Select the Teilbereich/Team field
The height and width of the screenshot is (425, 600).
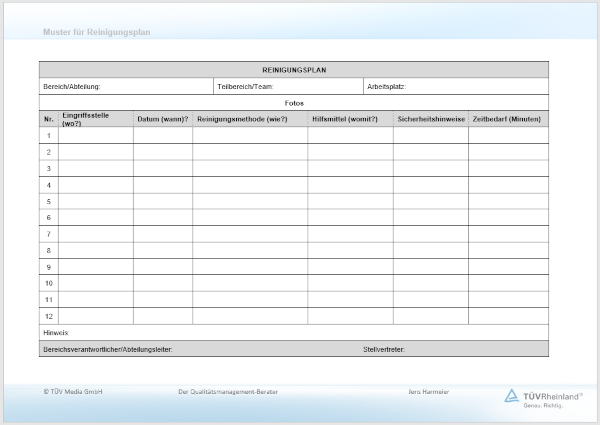pyautogui.click(x=287, y=86)
